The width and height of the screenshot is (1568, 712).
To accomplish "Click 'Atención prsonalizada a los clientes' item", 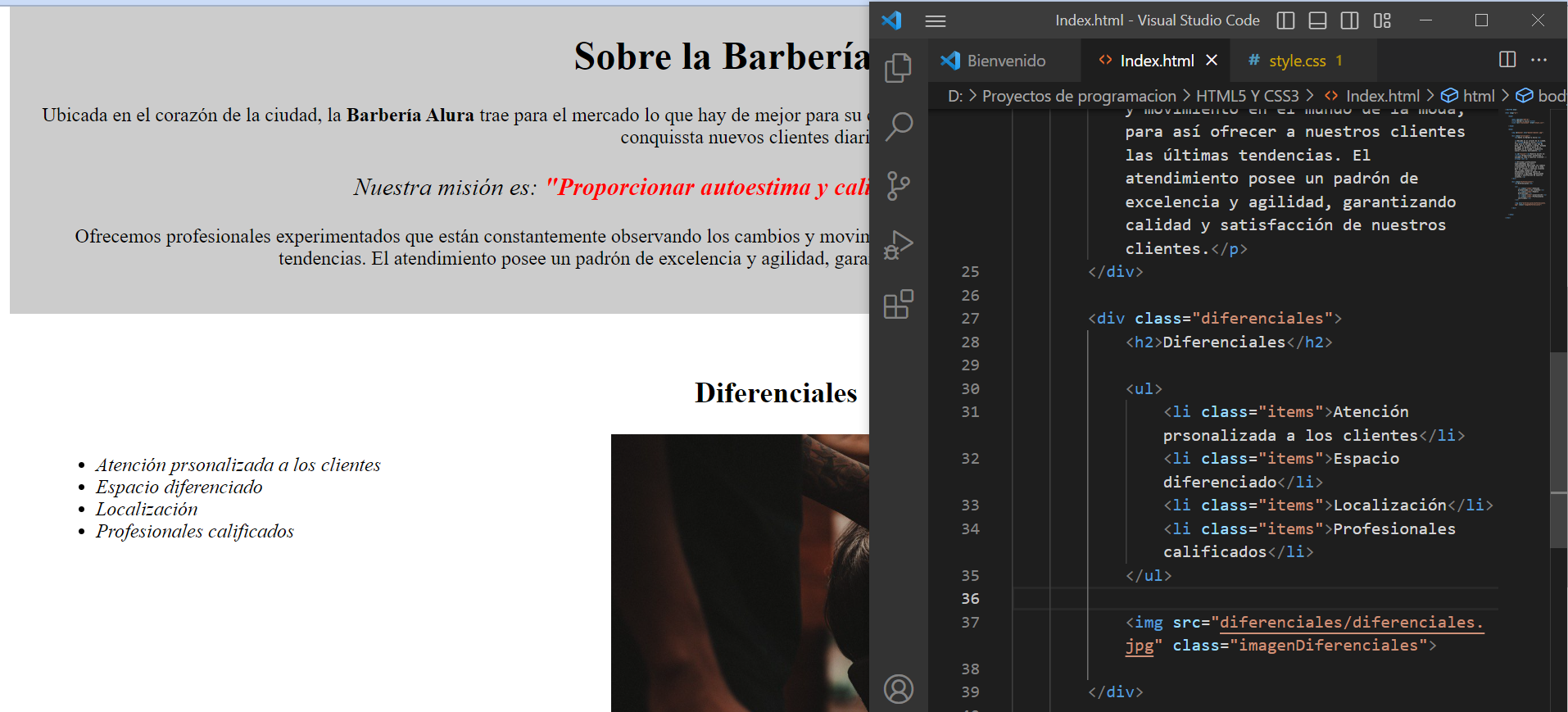I will tap(238, 465).
